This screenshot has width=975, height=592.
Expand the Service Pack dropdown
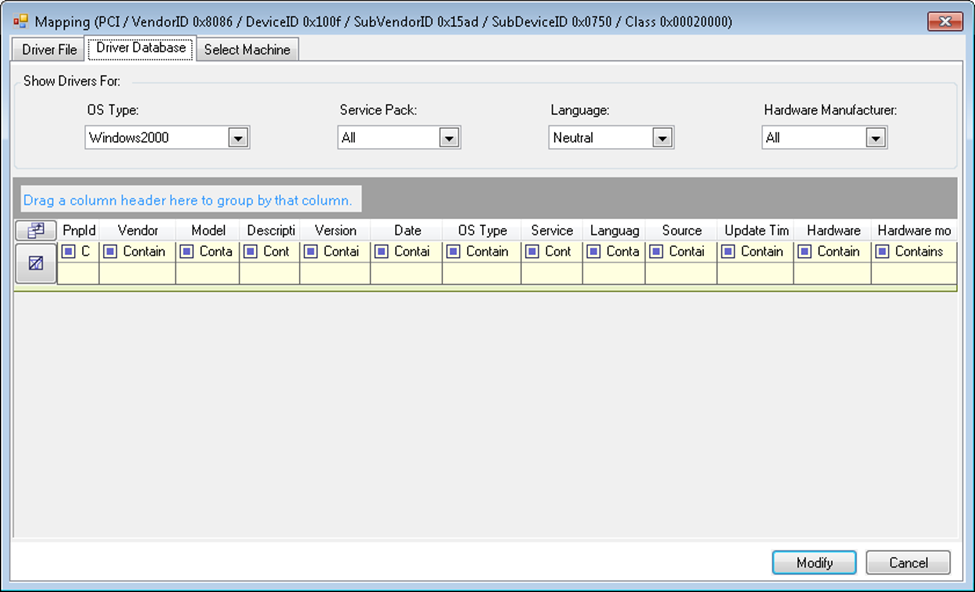click(449, 138)
